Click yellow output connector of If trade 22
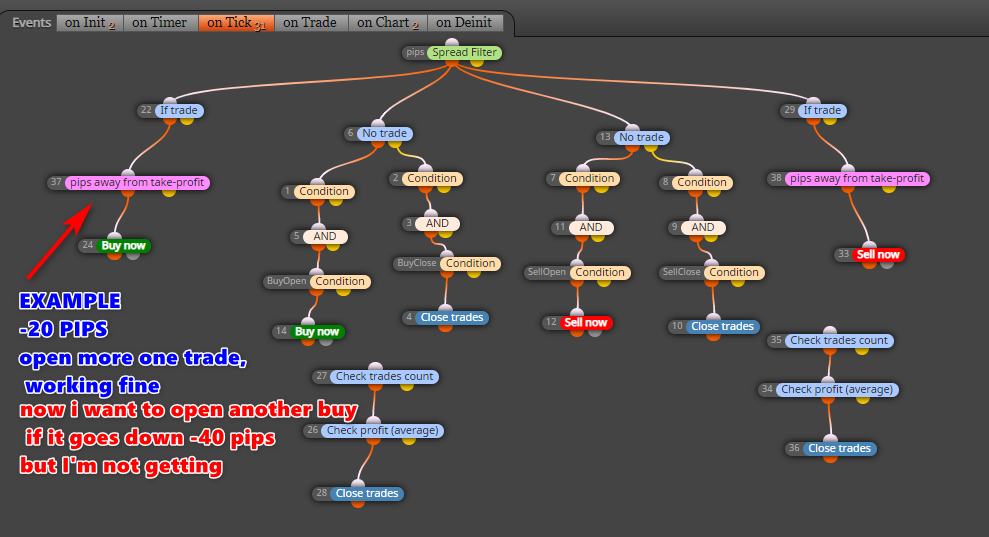 [187, 119]
